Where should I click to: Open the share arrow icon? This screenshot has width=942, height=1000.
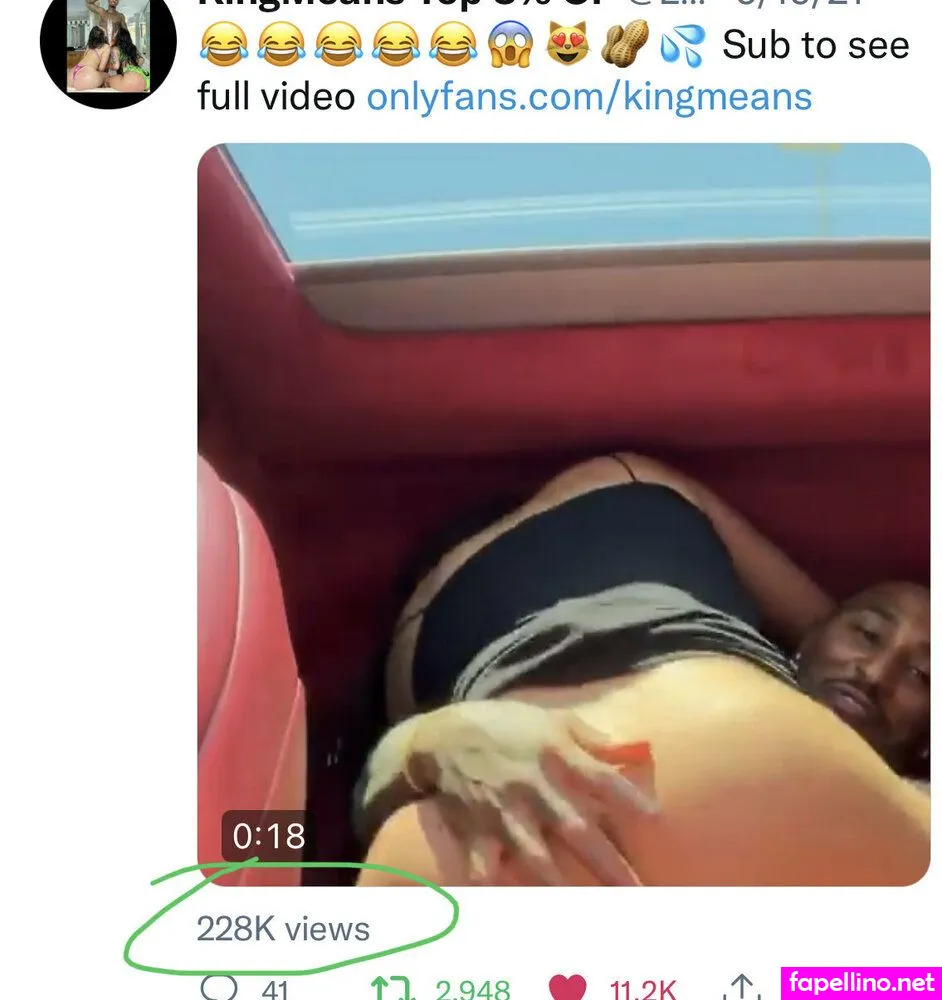[x=741, y=987]
